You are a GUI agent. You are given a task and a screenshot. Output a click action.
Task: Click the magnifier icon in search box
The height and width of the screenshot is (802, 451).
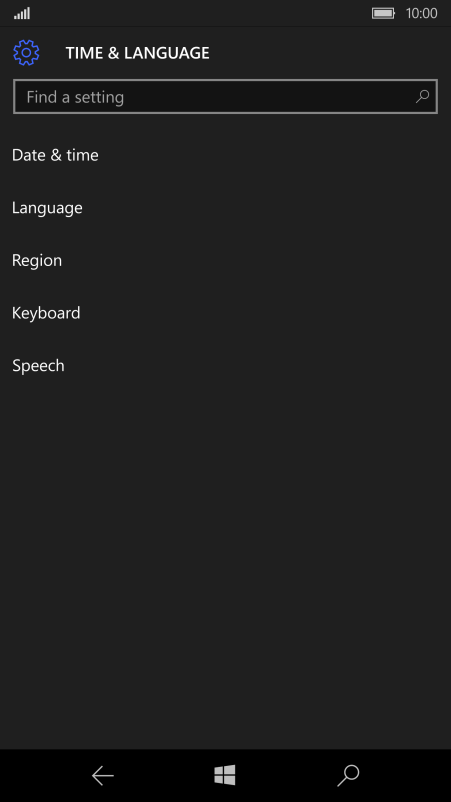pos(422,96)
